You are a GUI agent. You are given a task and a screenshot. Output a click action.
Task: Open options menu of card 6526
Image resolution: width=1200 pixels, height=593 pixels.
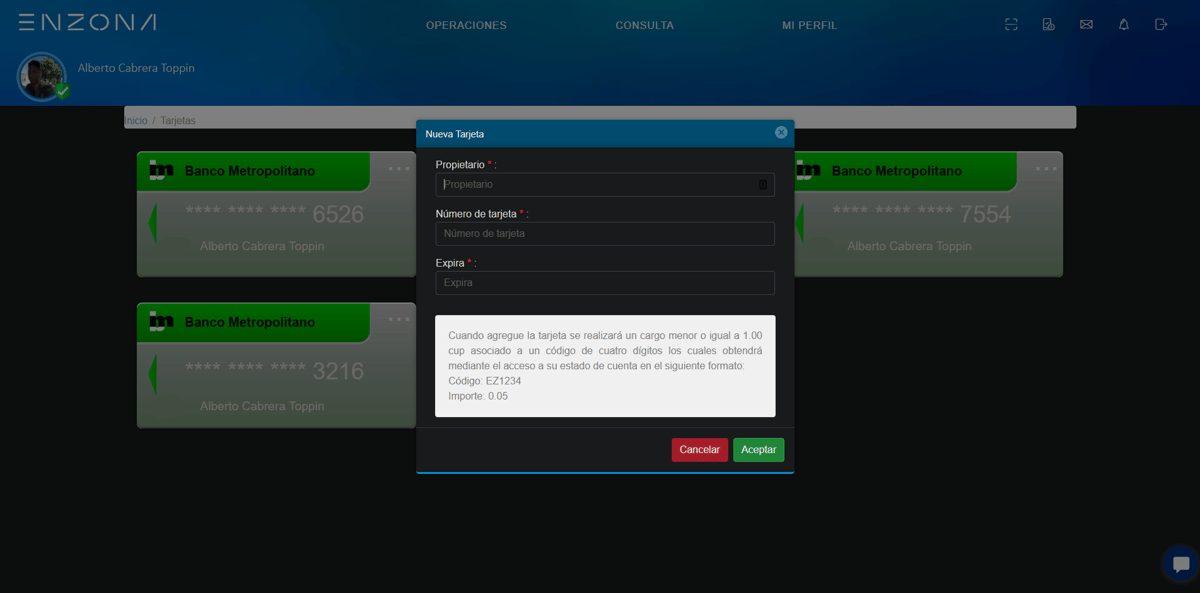(399, 168)
